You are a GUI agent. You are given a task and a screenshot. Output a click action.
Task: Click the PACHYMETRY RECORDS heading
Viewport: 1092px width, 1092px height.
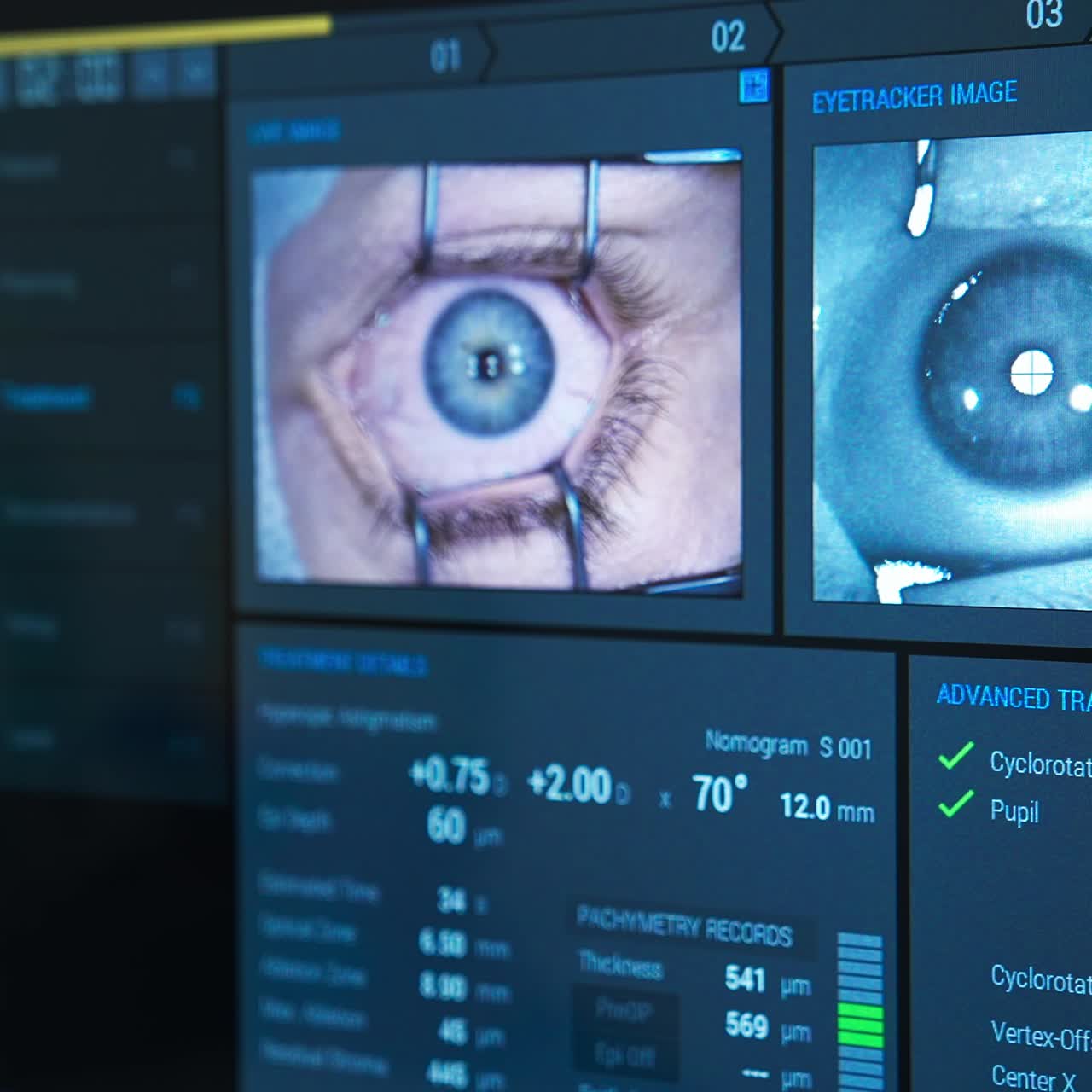[685, 926]
